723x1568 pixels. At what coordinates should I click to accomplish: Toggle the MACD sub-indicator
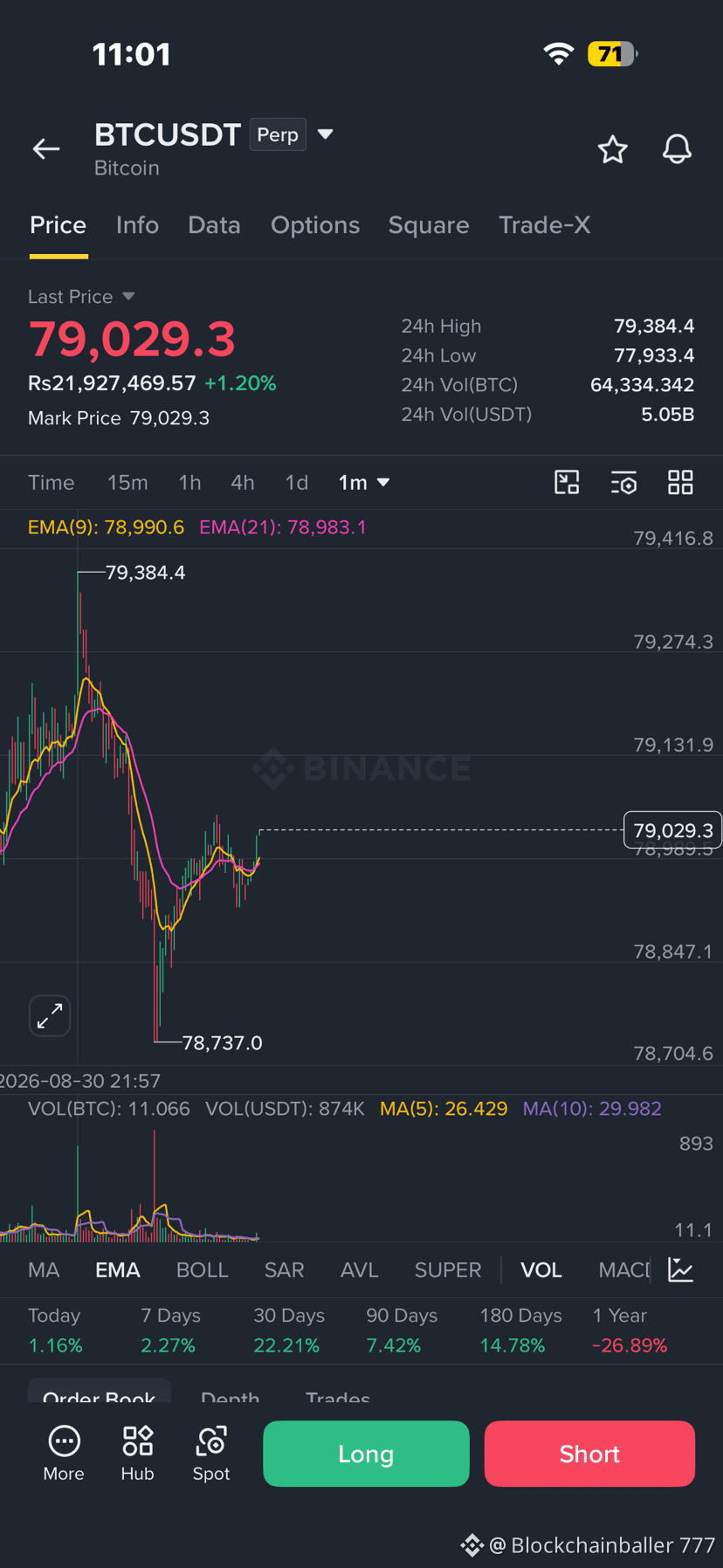coord(624,1269)
